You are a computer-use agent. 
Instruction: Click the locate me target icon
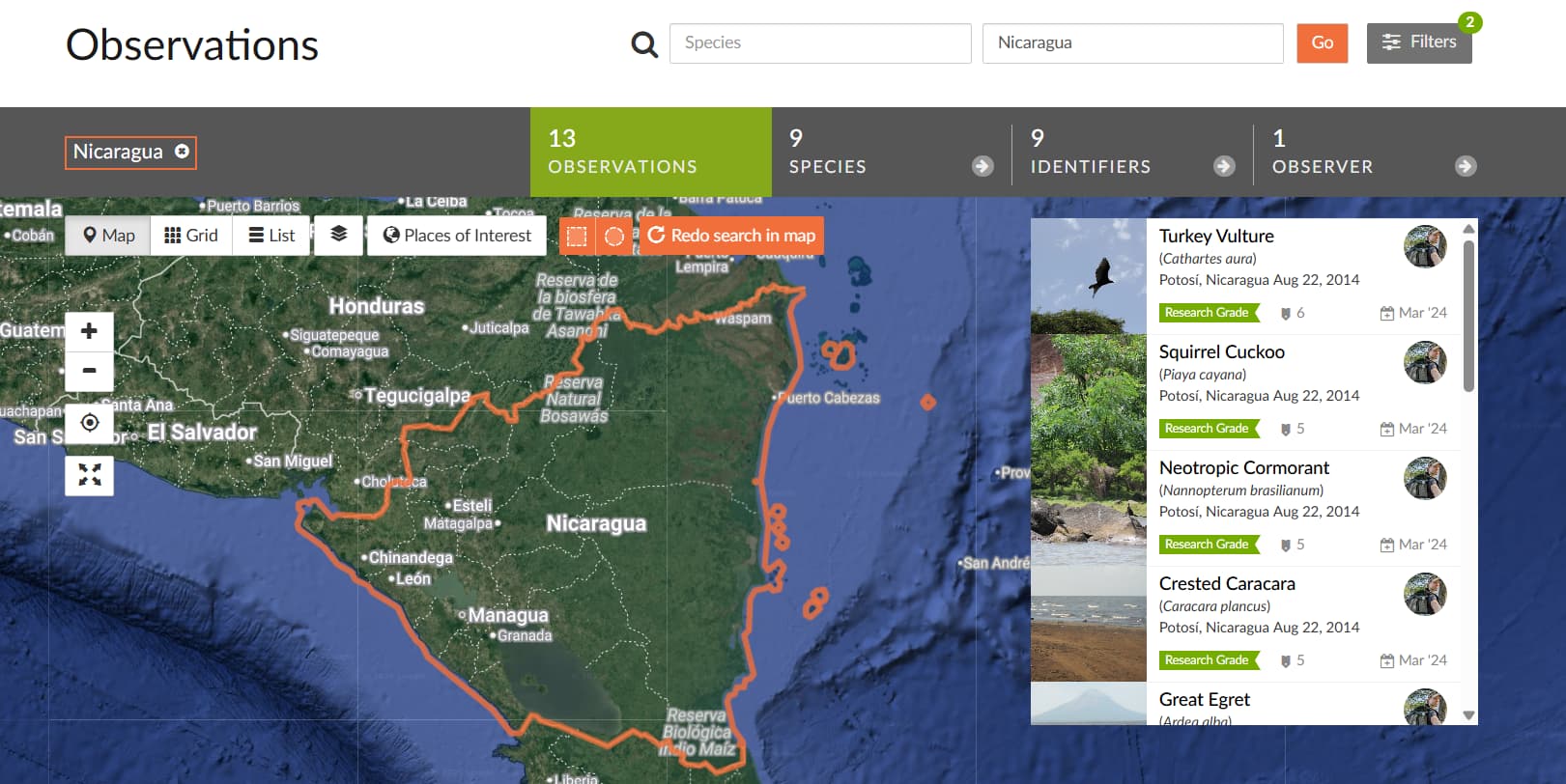[x=89, y=423]
